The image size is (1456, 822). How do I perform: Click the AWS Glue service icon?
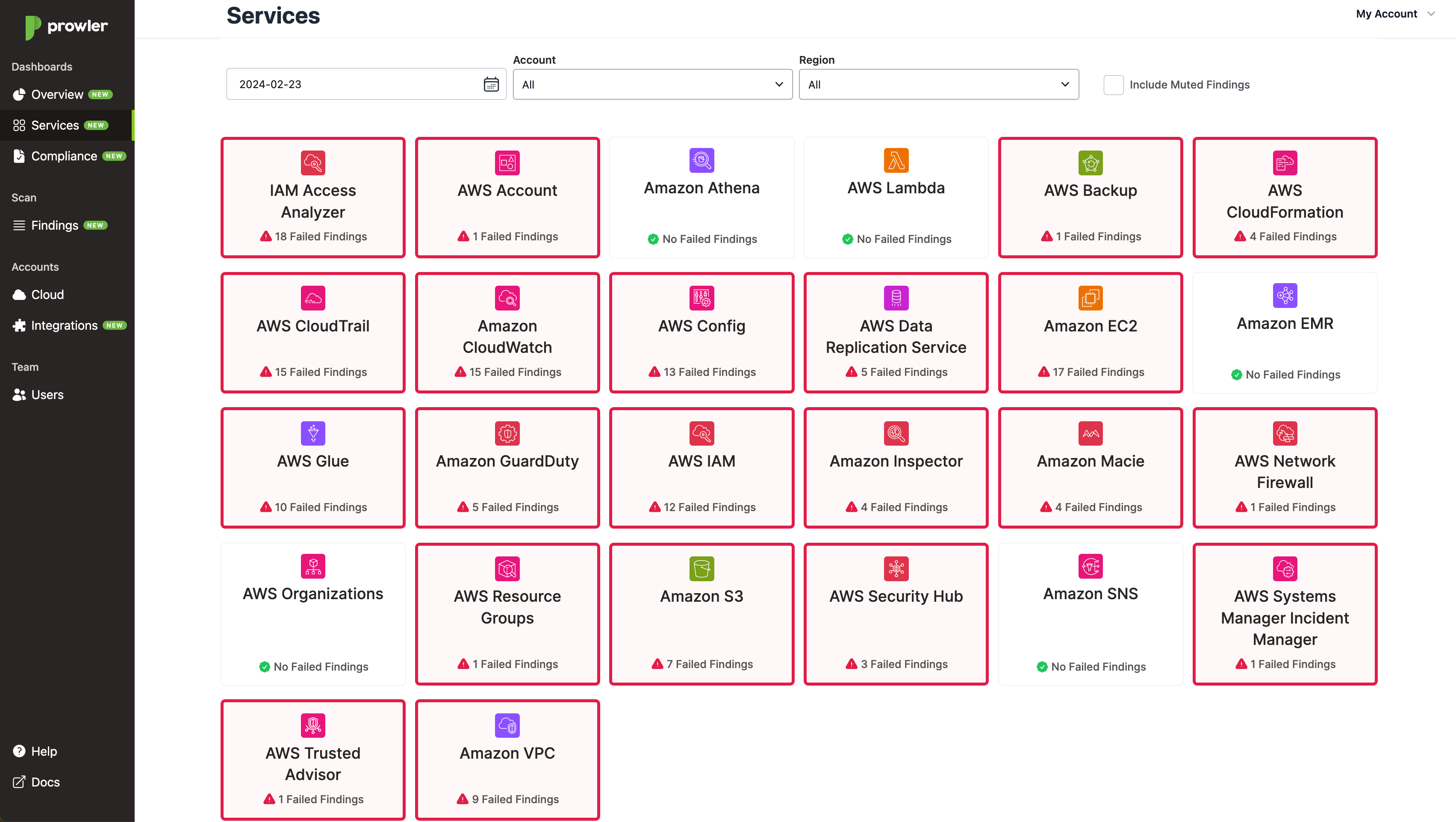(x=312, y=434)
